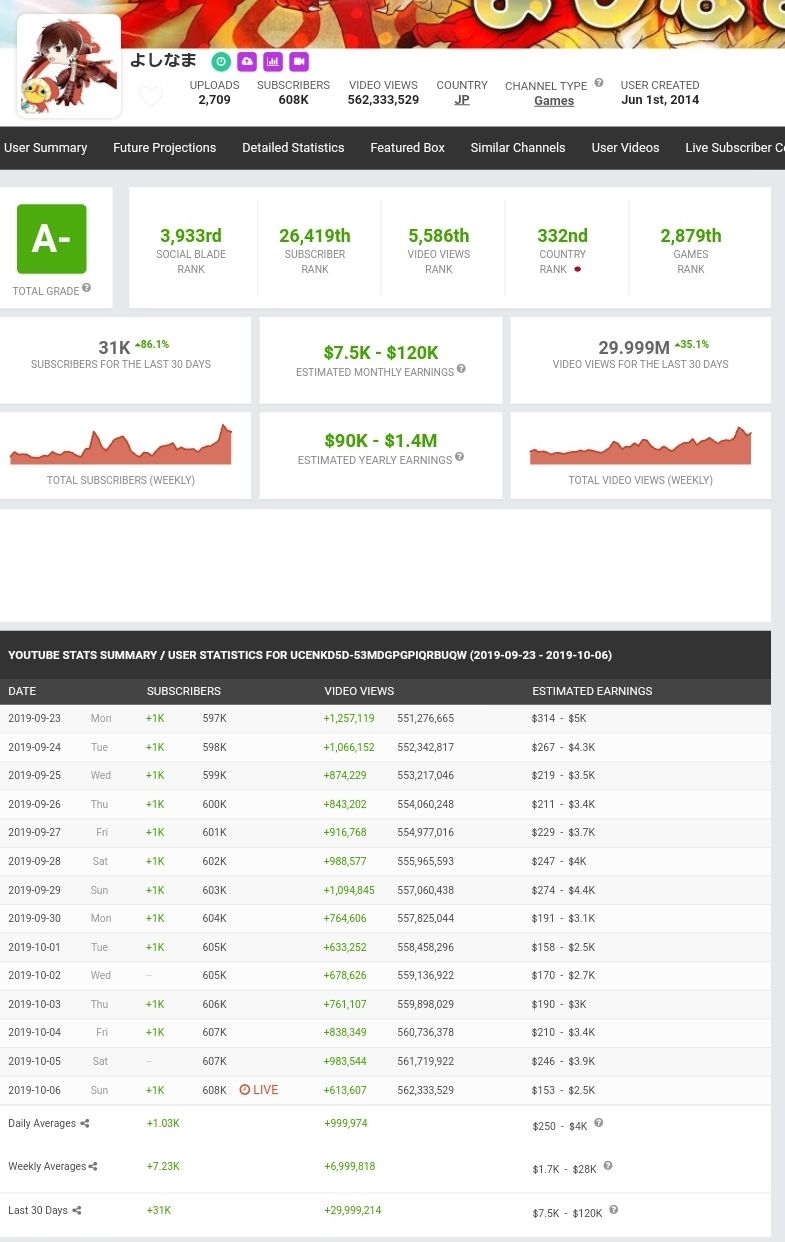Click the DATE column header
Viewport: 785px width, 1242px height.
tap(22, 691)
